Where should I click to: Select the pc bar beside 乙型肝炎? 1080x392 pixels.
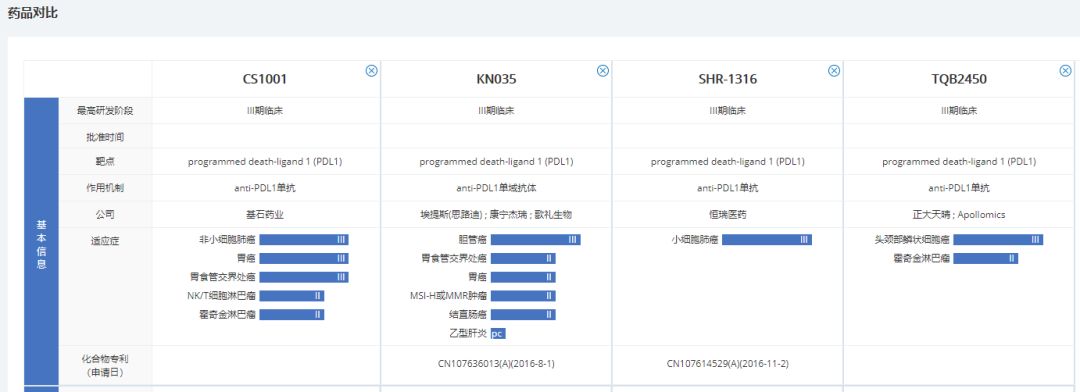[498, 333]
